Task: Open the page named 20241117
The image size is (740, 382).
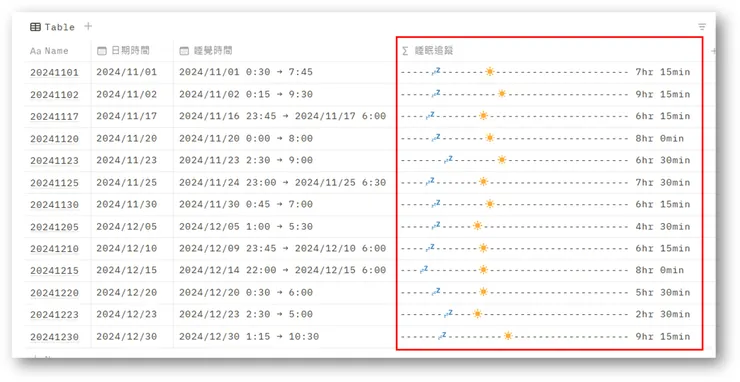Action: pos(54,117)
